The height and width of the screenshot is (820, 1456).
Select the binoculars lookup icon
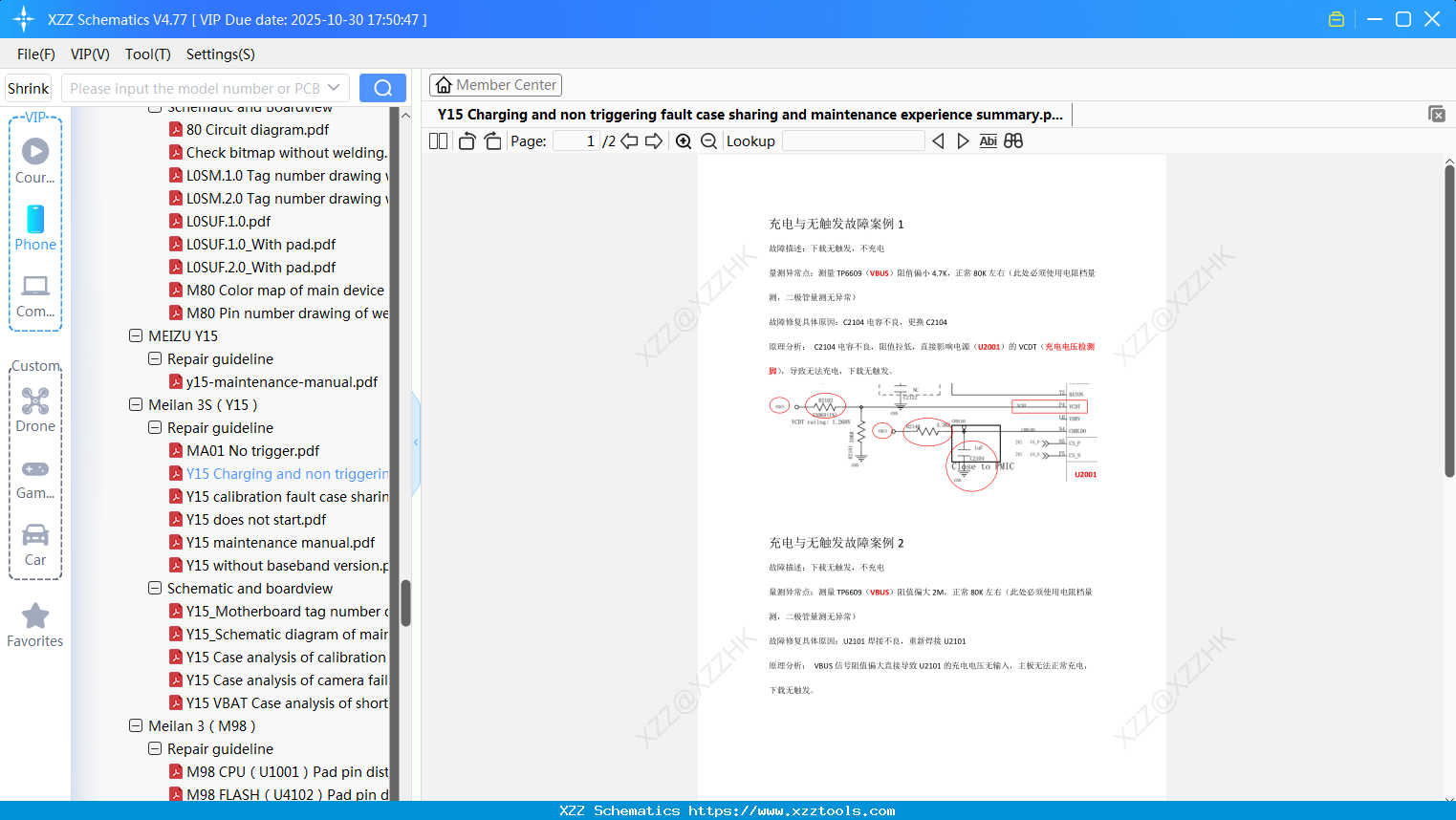coord(1013,140)
